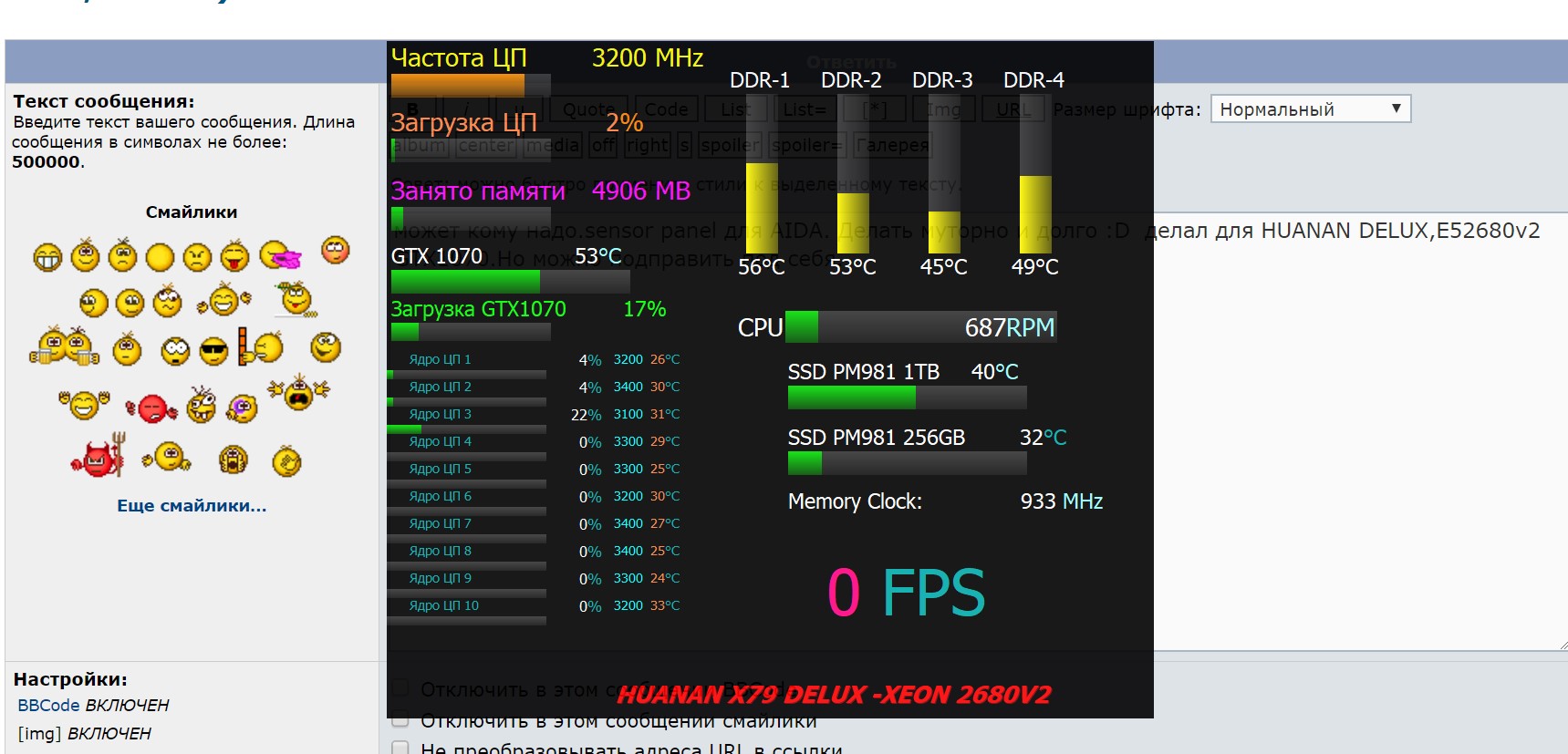Insert the plain blank yellow smiley
1568x754 pixels.
point(160,258)
